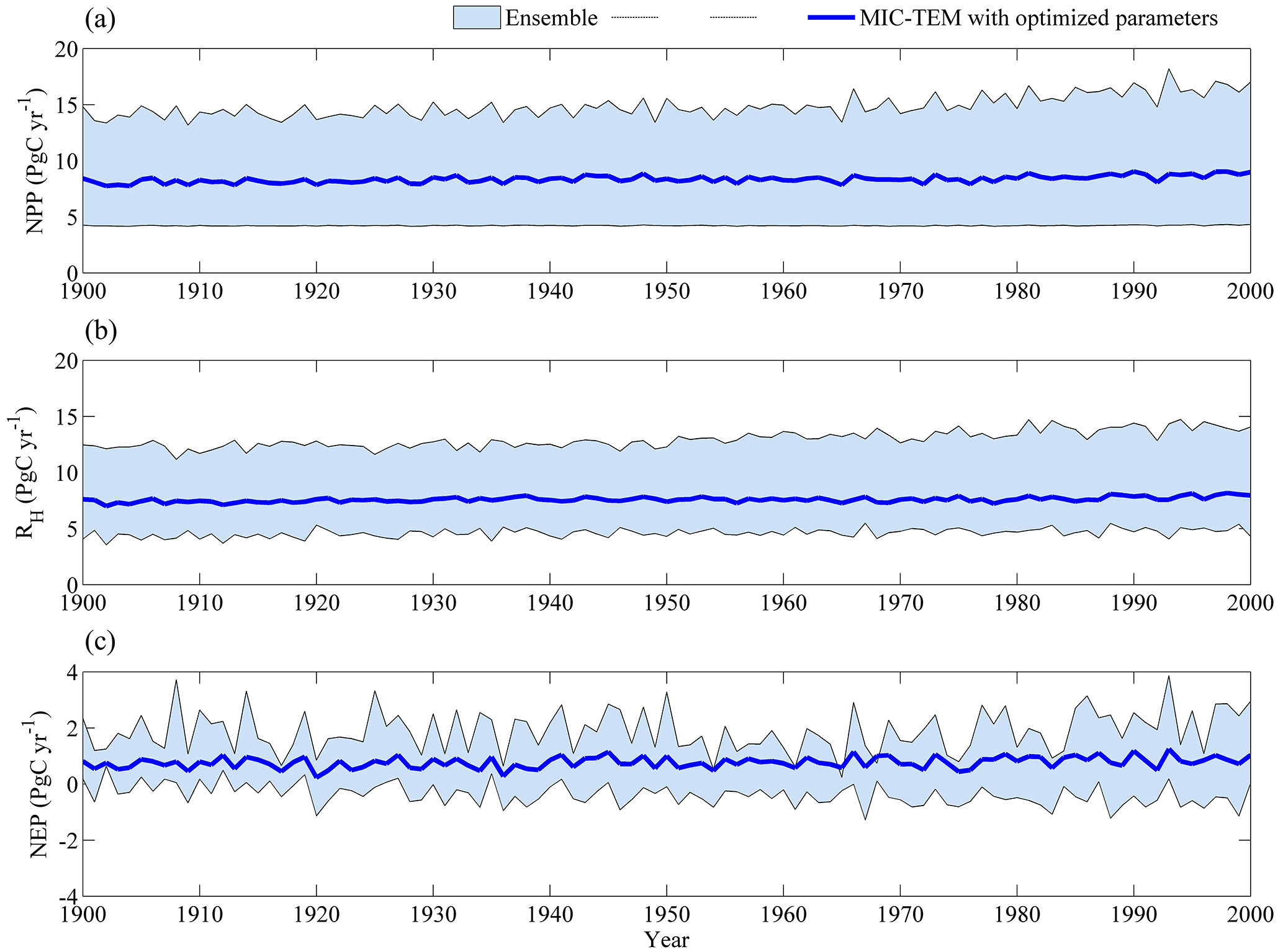Viewport: 1283px width, 952px height.
Task: Click the panel label (a)
Action: (100, 19)
